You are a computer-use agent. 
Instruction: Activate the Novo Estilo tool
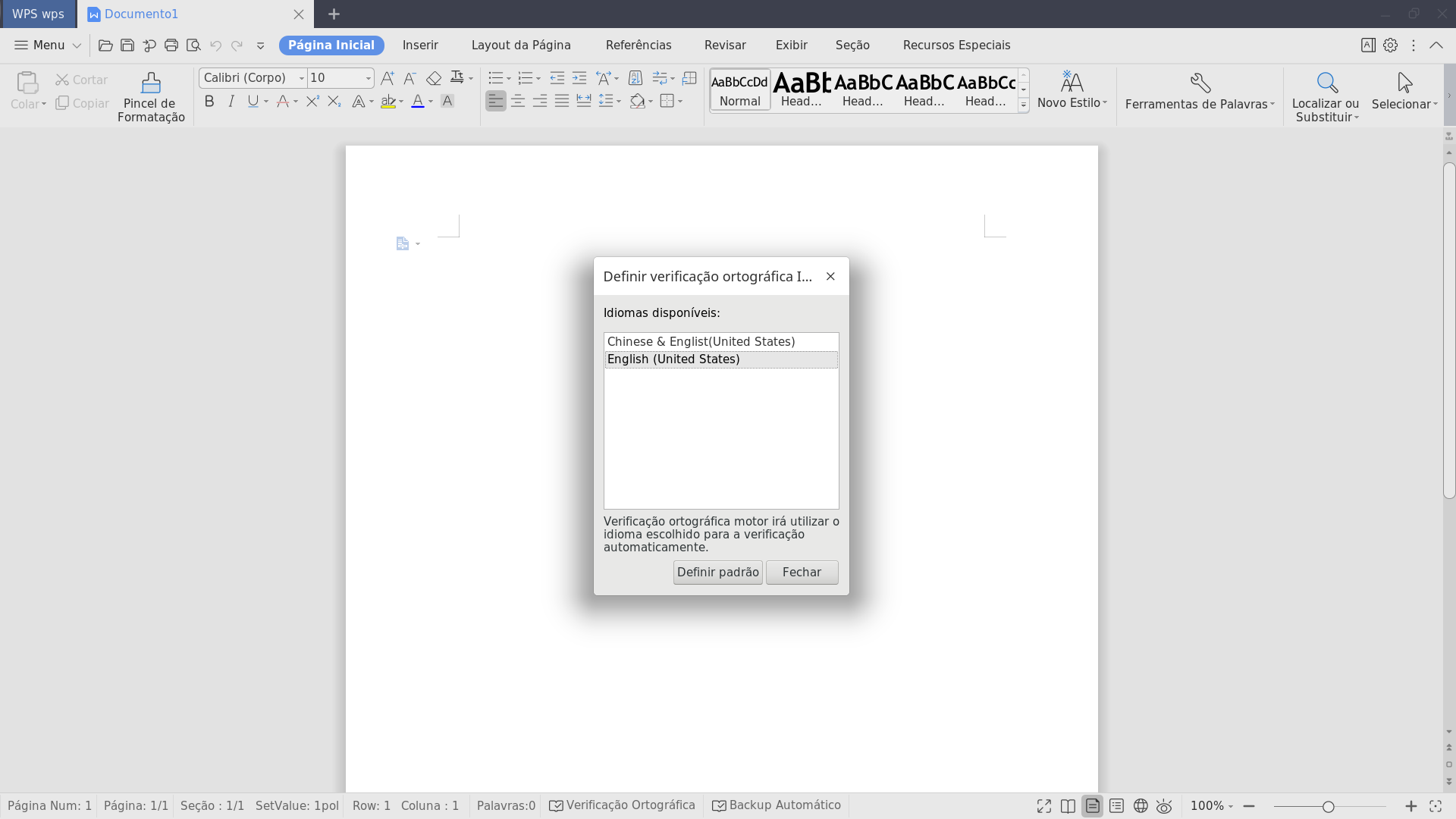tap(1071, 90)
